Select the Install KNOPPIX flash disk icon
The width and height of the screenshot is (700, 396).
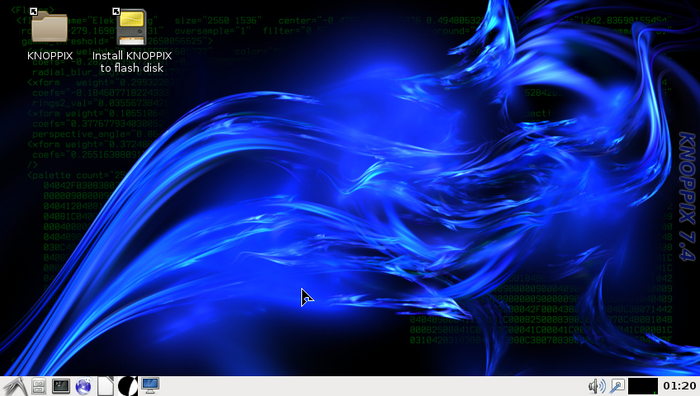132,27
